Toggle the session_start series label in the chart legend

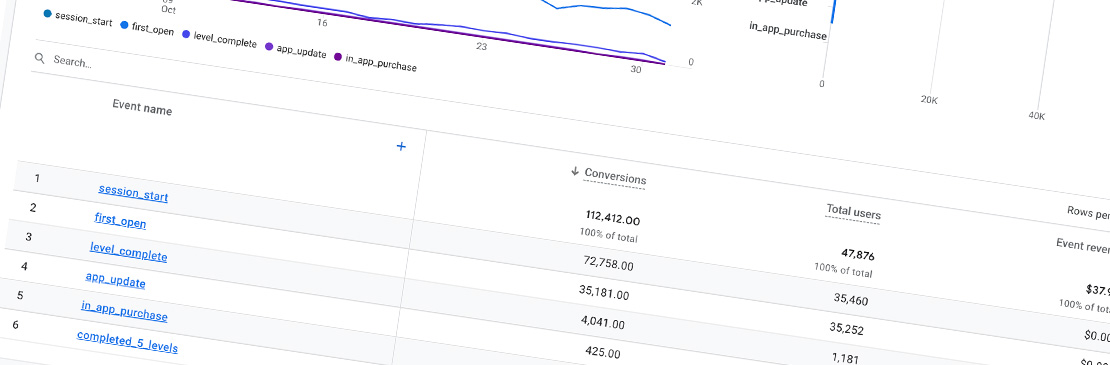pyautogui.click(x=84, y=19)
